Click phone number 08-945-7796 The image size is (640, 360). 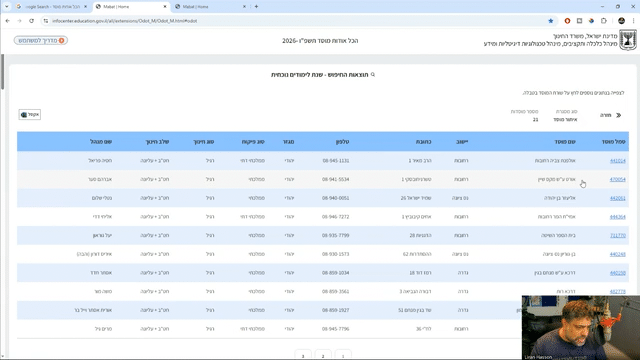[336, 329]
